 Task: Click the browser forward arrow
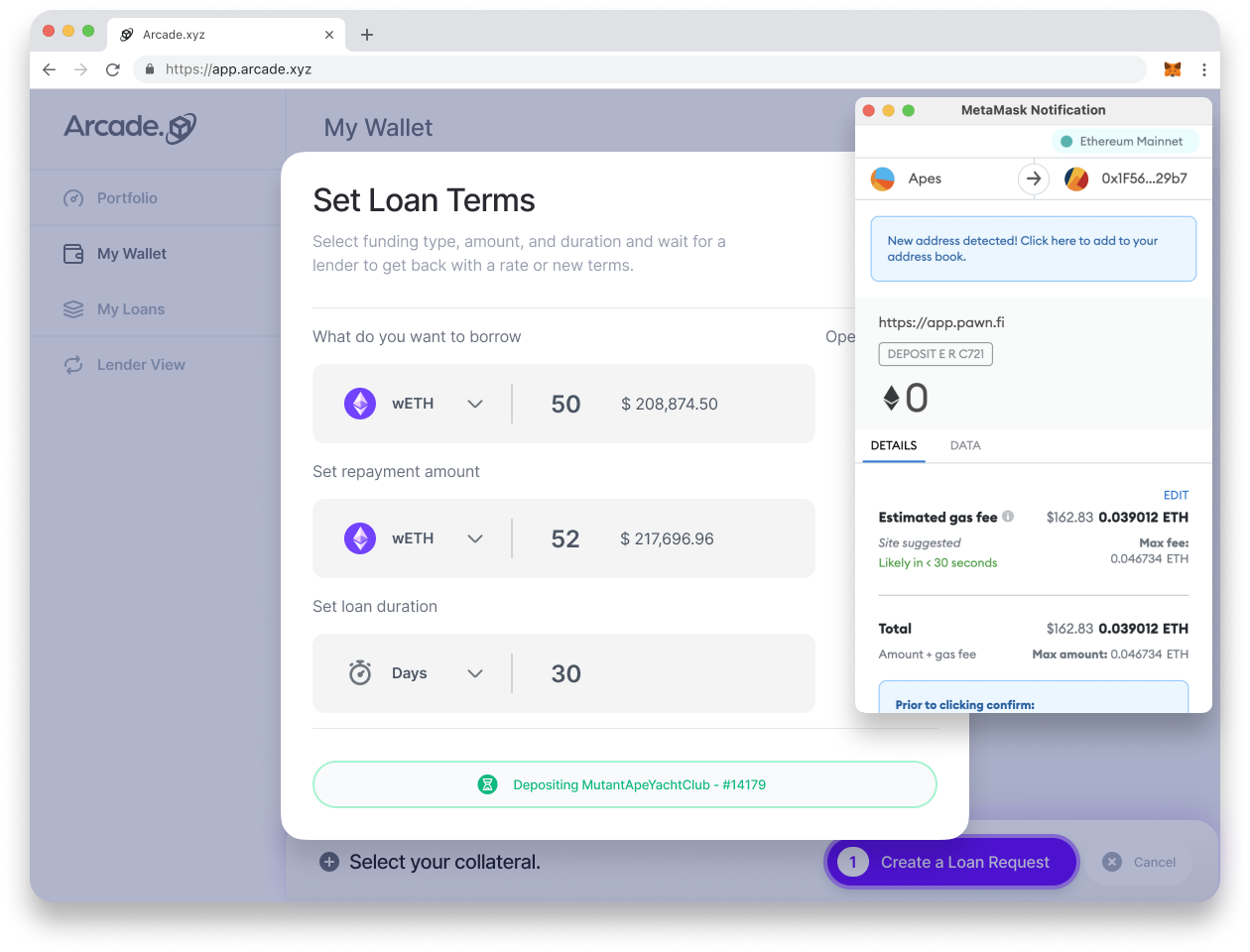click(81, 69)
